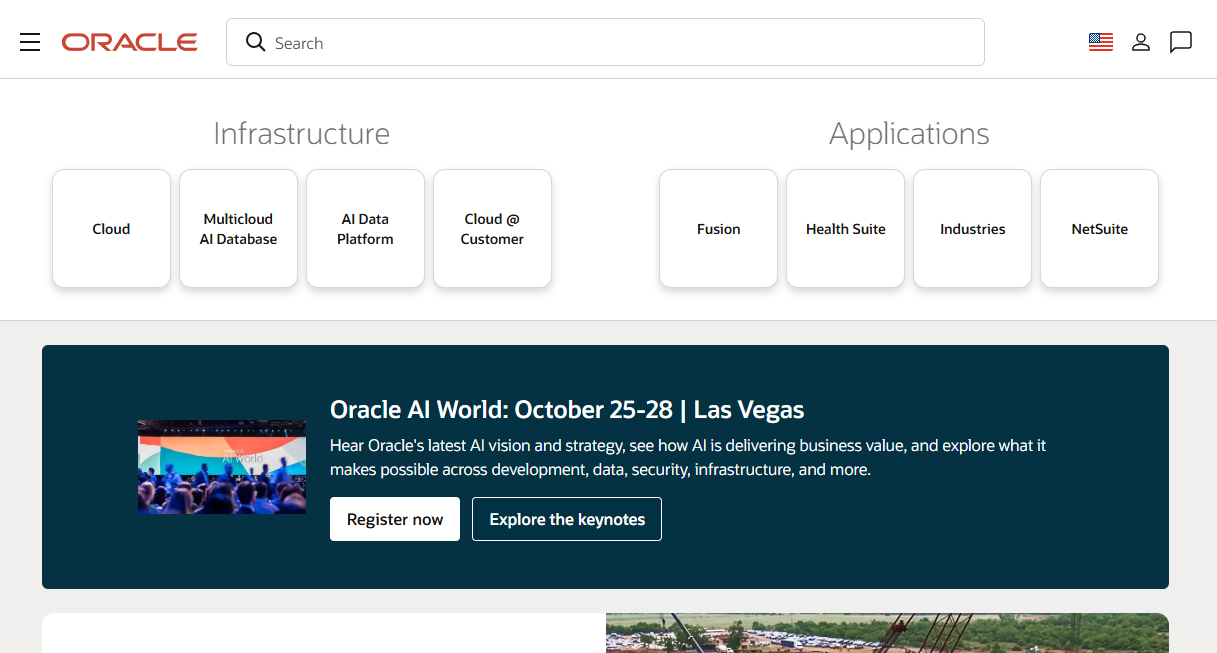Open the Cloud infrastructure card
The height and width of the screenshot is (653, 1217).
111,229
